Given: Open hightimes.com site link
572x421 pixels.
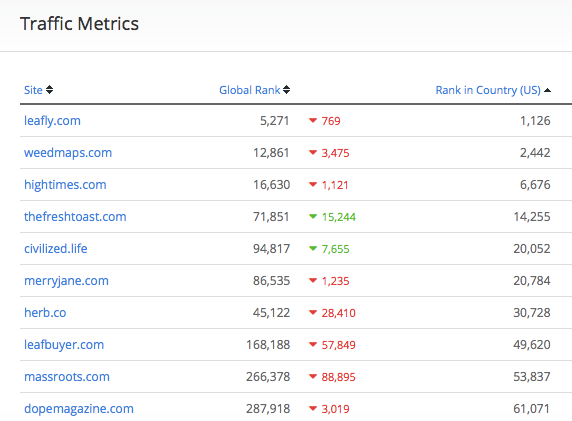Looking at the screenshot, I should [x=65, y=185].
